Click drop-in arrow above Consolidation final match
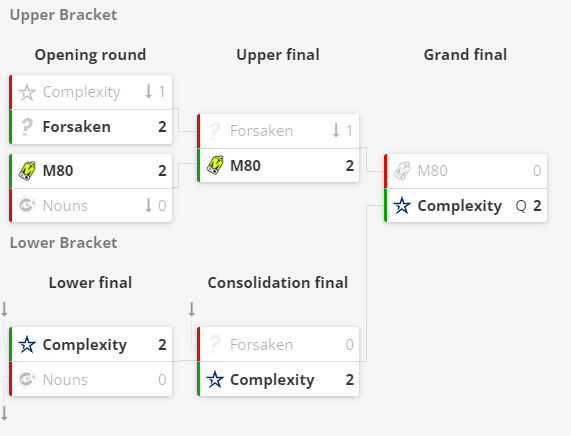 [x=192, y=309]
